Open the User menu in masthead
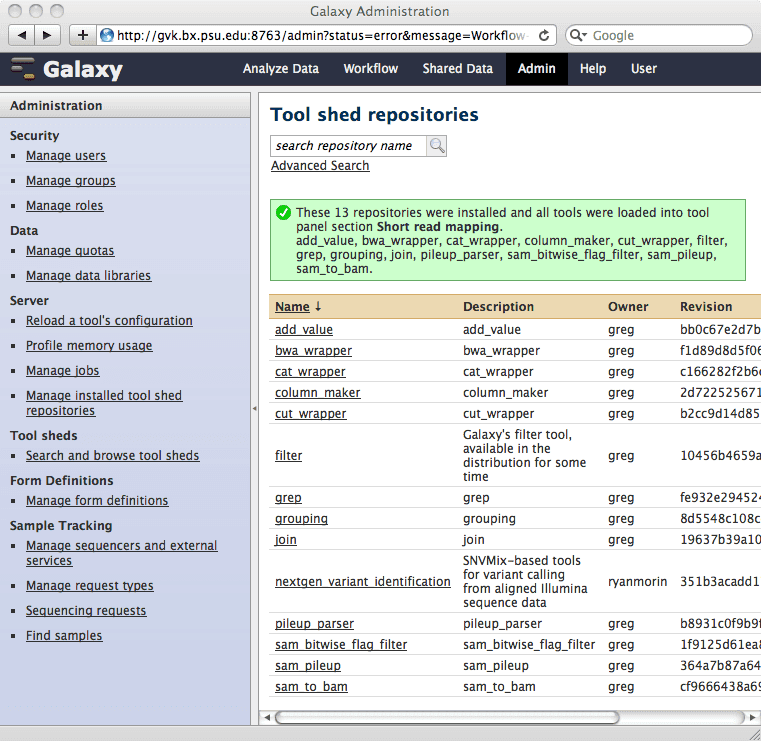The image size is (761, 741). [644, 69]
